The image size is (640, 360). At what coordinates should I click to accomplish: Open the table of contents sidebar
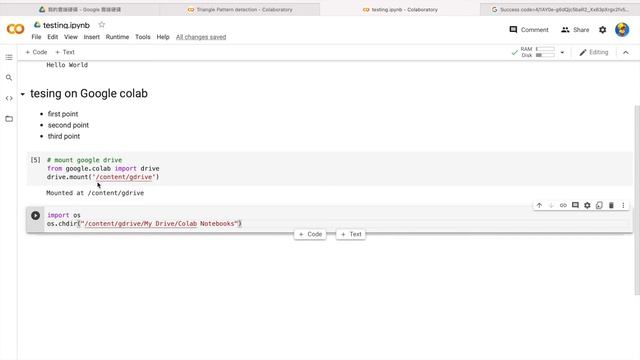(9, 58)
